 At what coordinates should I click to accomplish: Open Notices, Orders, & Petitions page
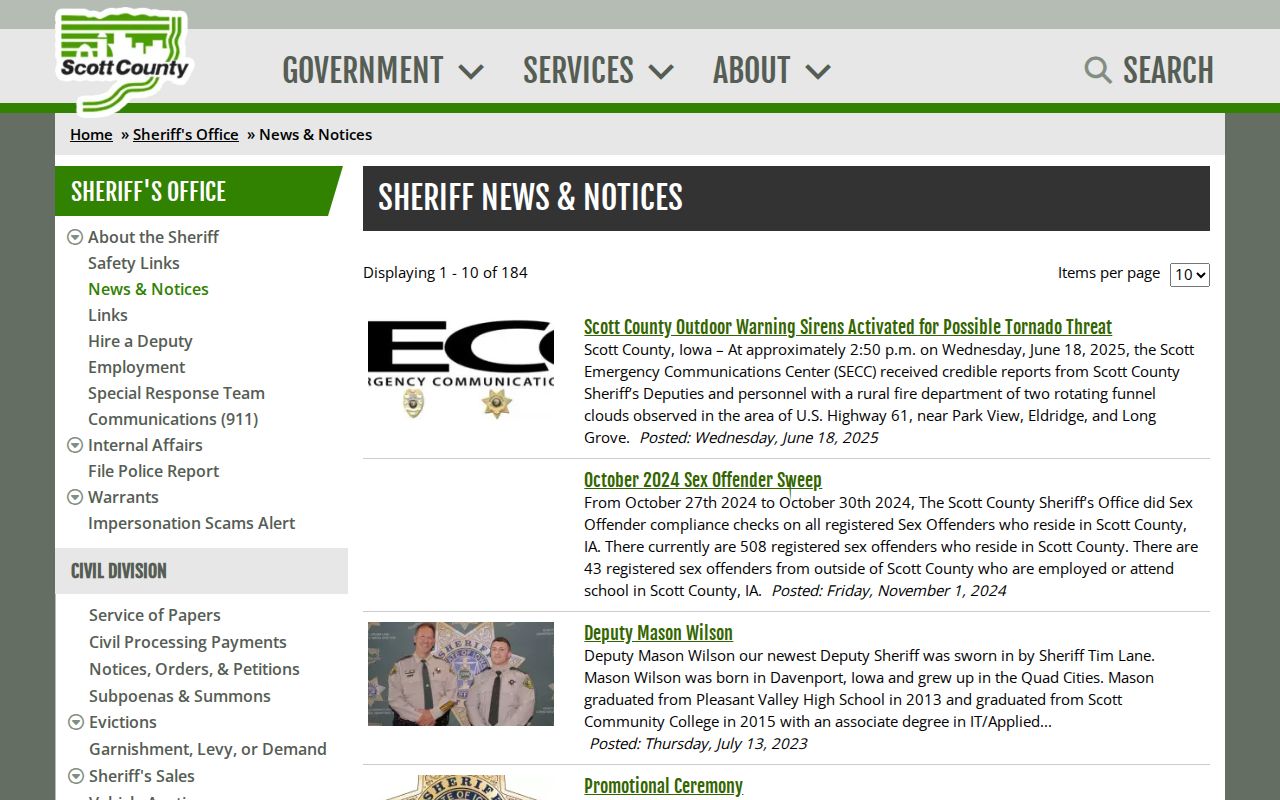coord(194,669)
